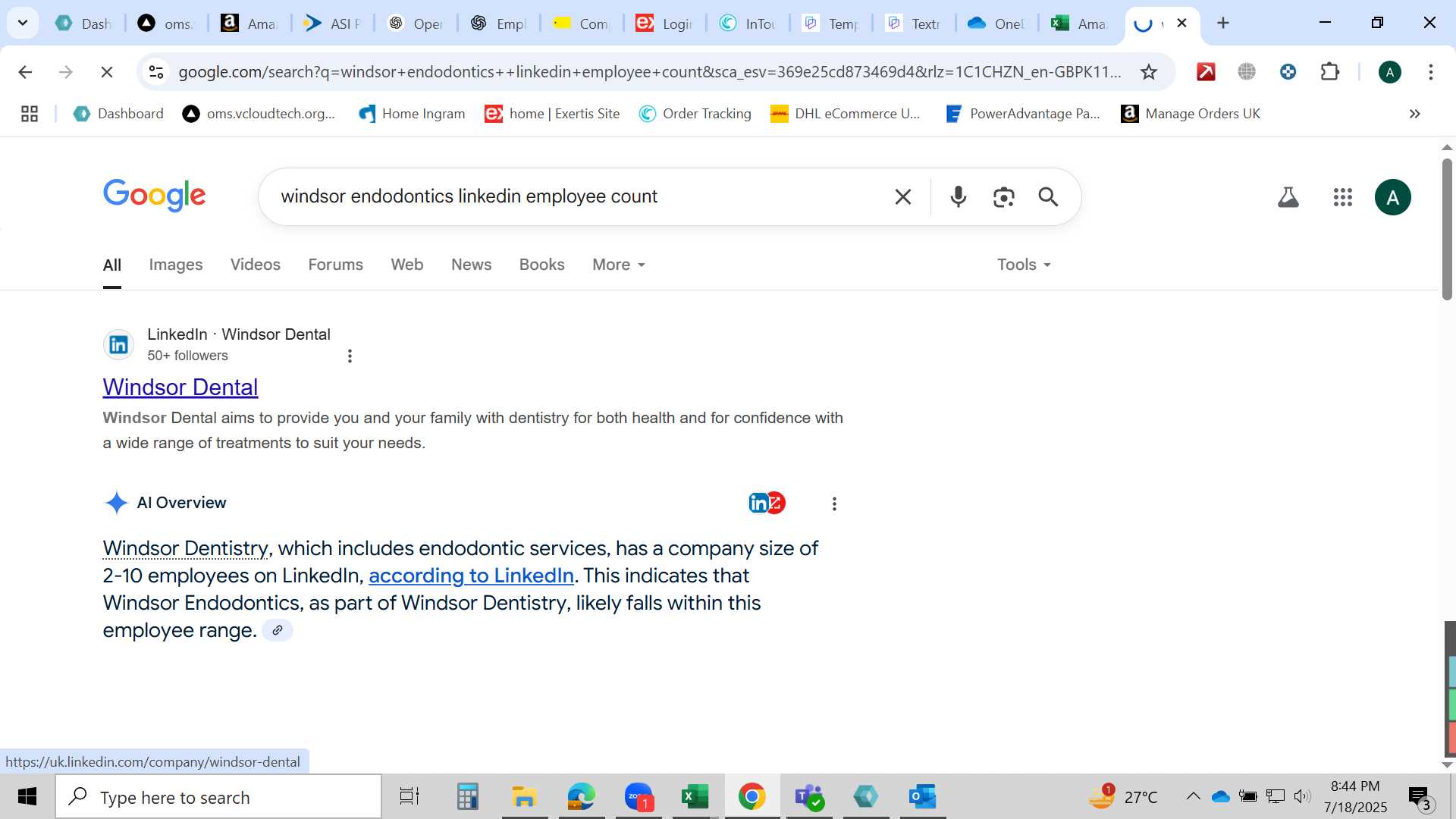Click the Google logo

coord(154,196)
